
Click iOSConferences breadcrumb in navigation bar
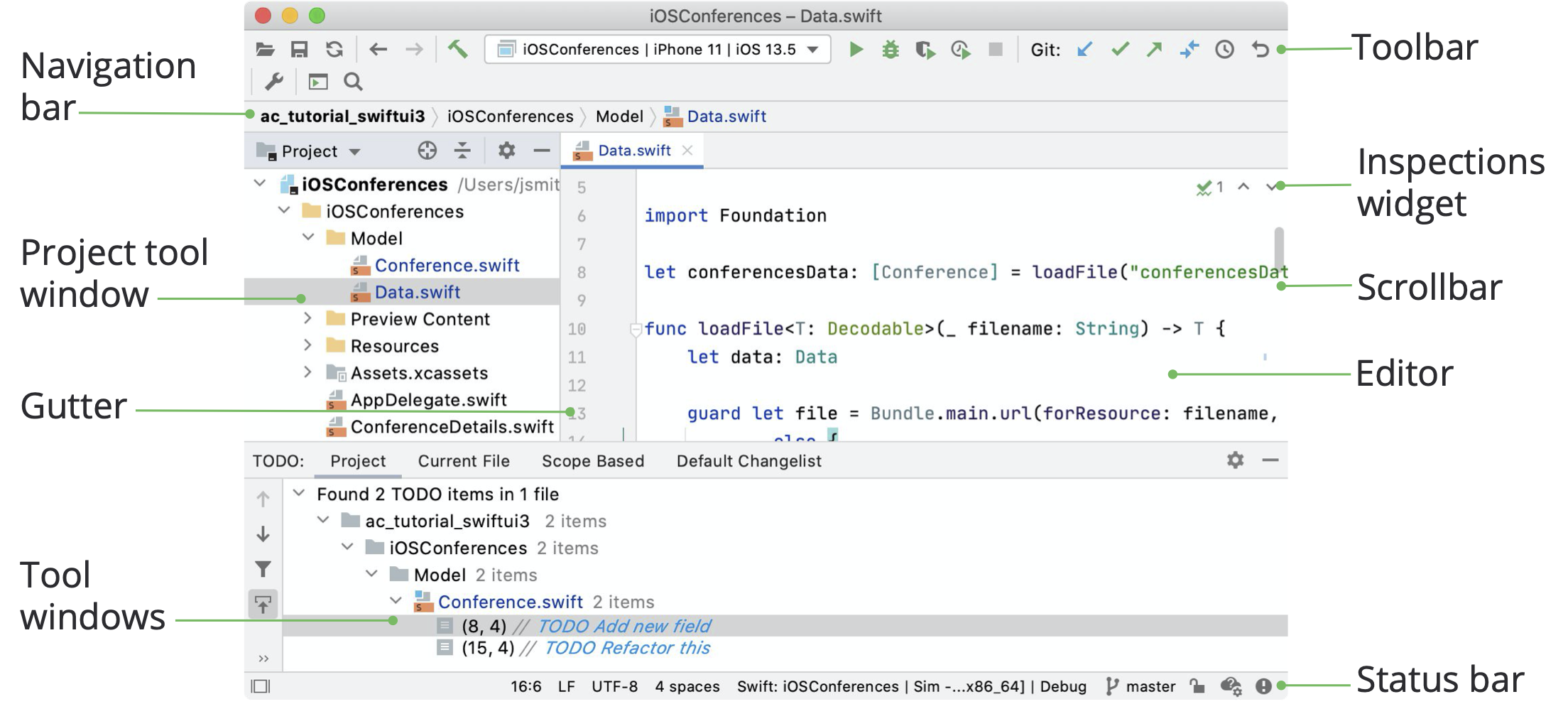click(x=510, y=116)
